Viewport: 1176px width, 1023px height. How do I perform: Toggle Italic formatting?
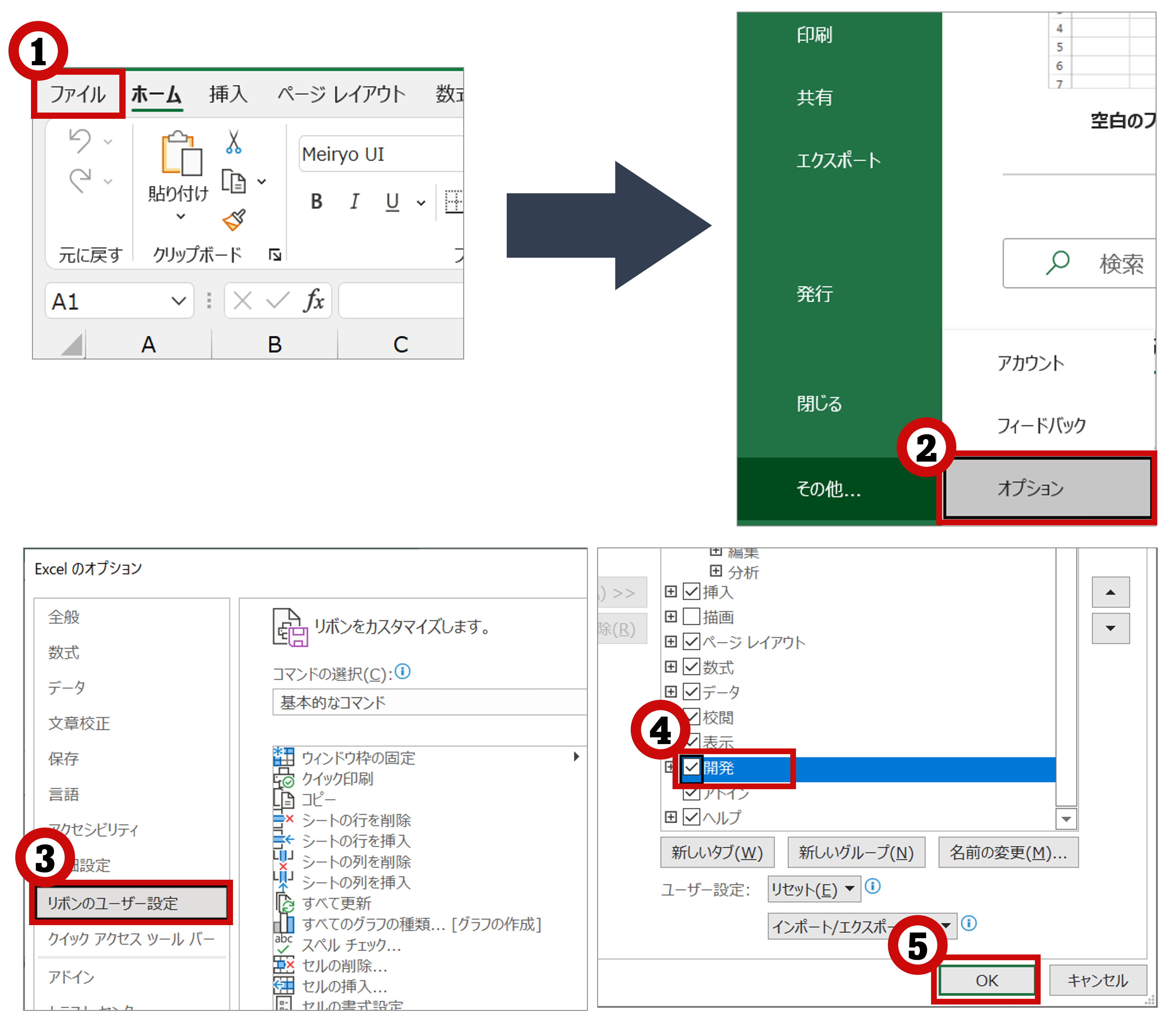354,201
